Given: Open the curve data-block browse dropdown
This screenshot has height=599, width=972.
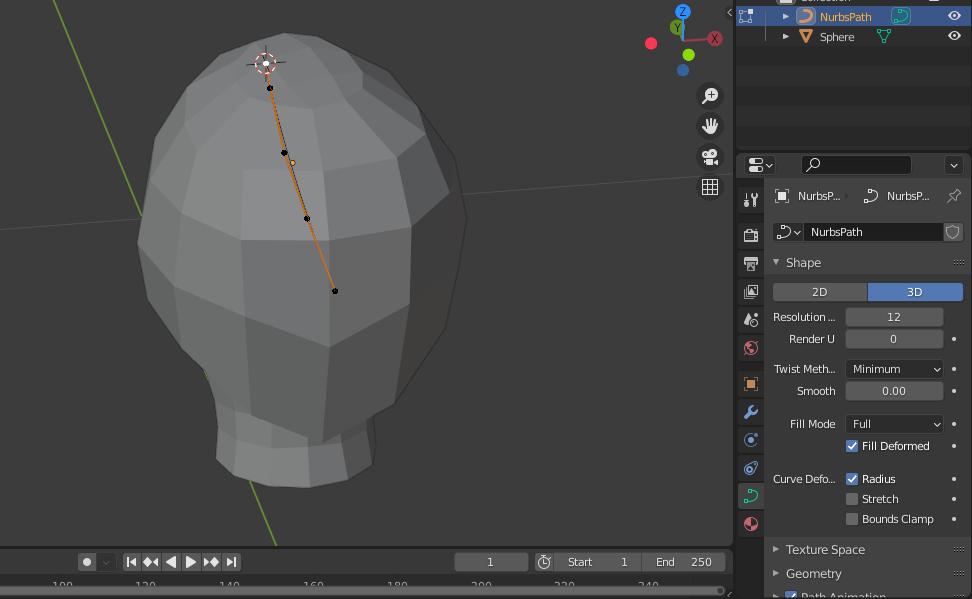Looking at the screenshot, I should pos(789,232).
